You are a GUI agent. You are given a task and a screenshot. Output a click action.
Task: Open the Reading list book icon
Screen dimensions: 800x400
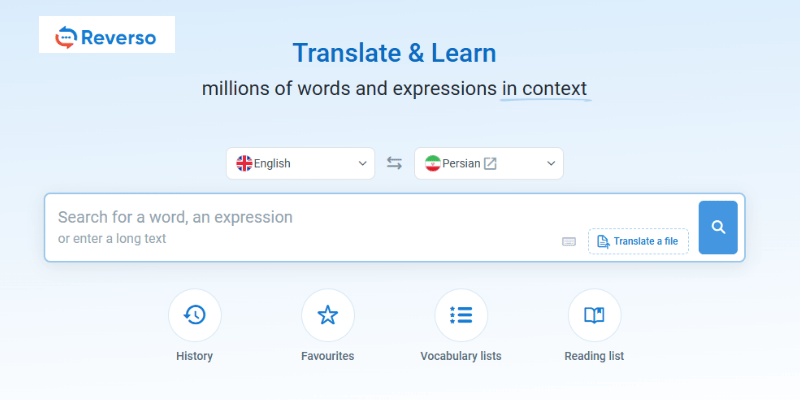click(594, 315)
